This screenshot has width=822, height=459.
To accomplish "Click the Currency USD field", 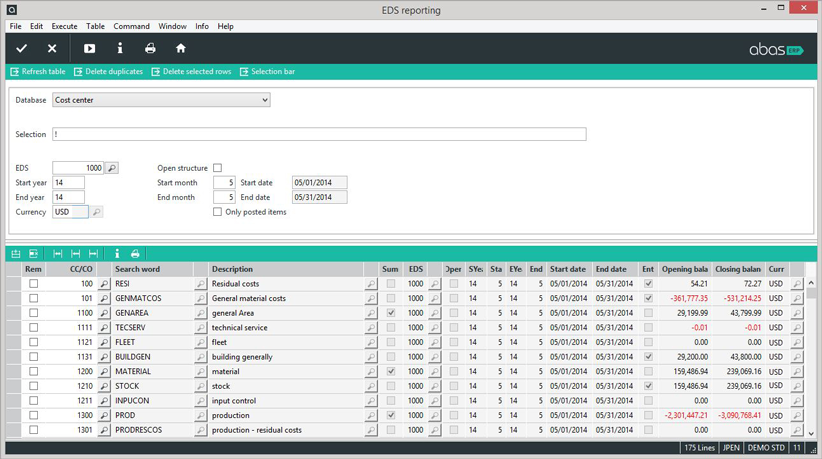I will point(70,212).
